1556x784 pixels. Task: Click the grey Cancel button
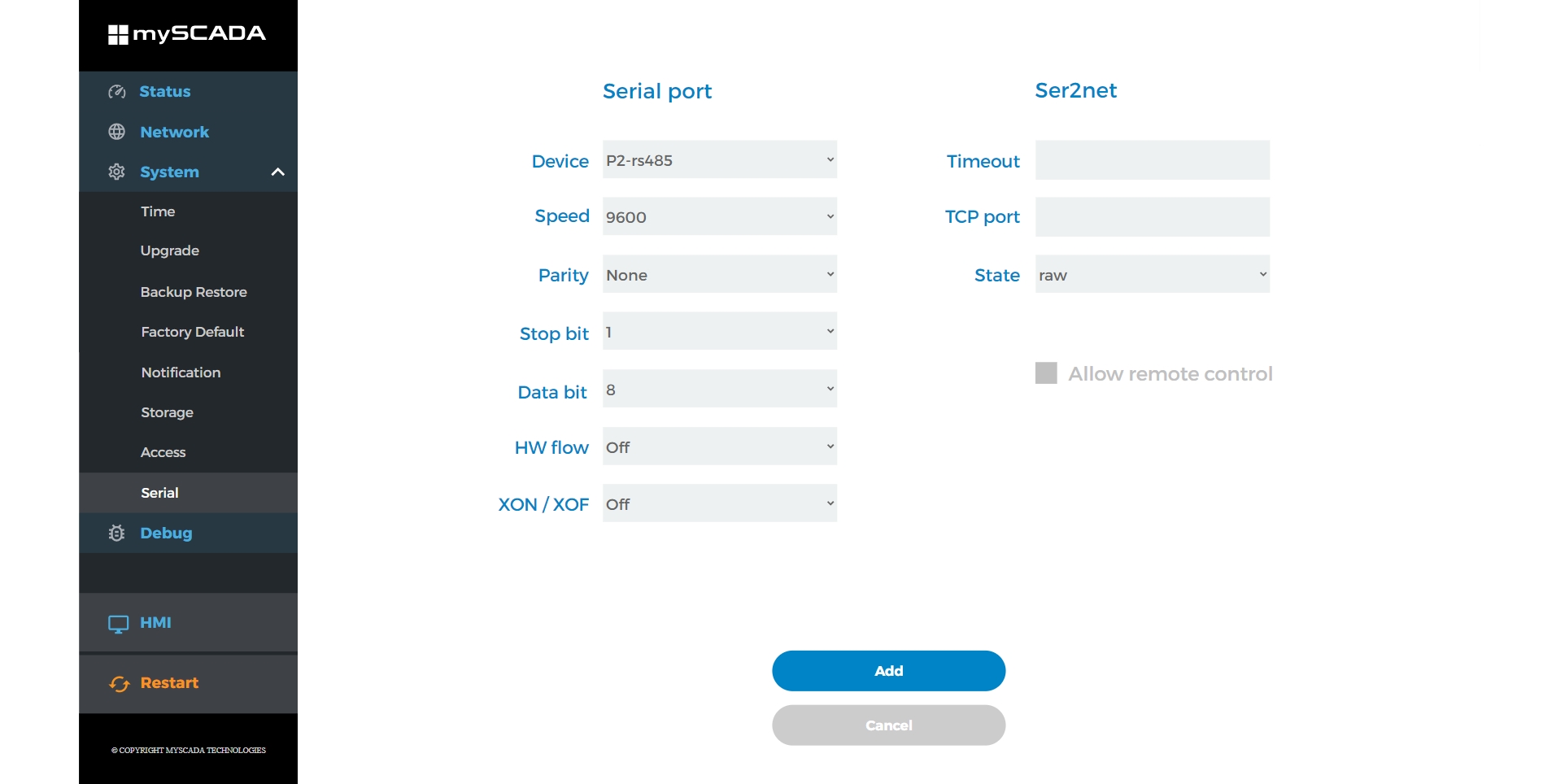pos(889,725)
